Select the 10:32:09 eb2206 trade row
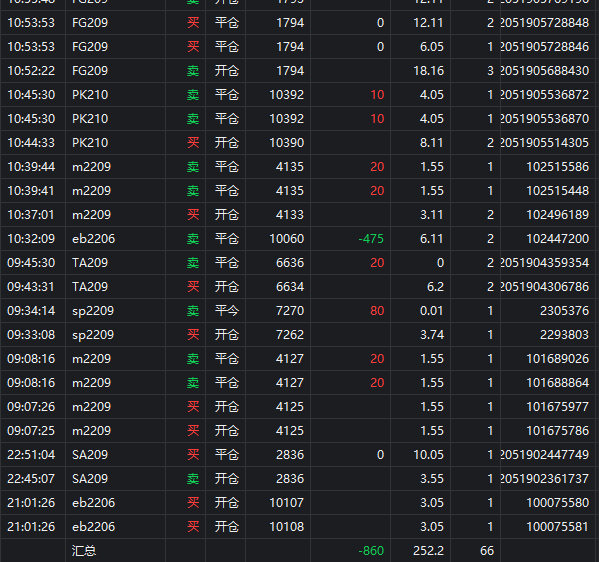The width and height of the screenshot is (599, 562). click(300, 239)
